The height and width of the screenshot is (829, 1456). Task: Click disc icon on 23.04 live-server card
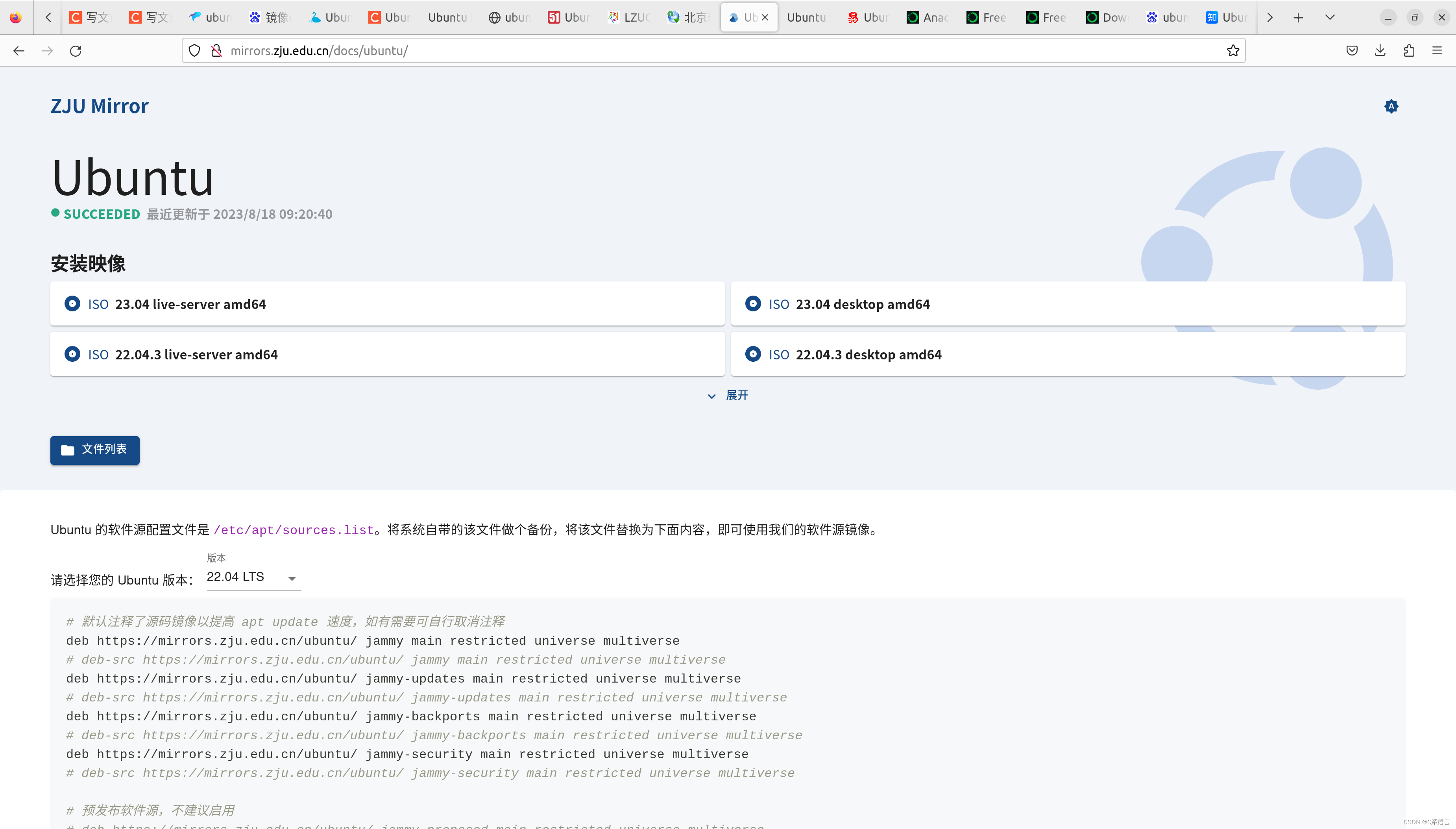click(x=72, y=303)
